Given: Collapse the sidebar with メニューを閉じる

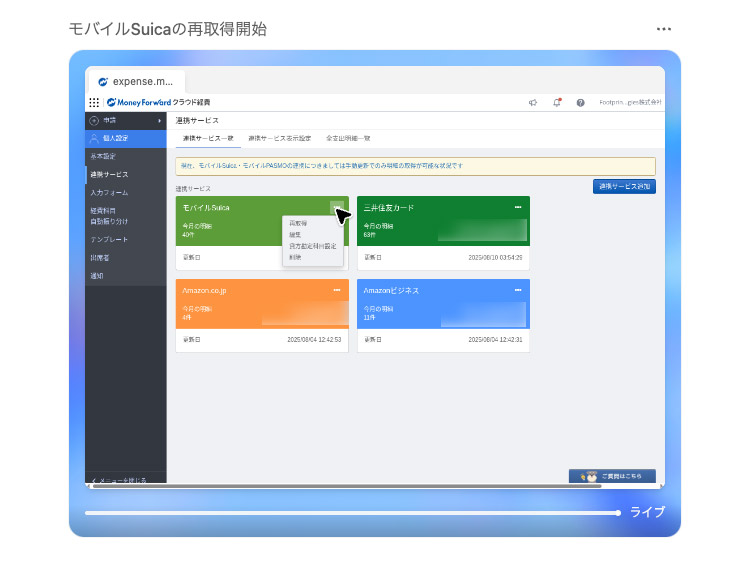Looking at the screenshot, I should click(x=119, y=480).
